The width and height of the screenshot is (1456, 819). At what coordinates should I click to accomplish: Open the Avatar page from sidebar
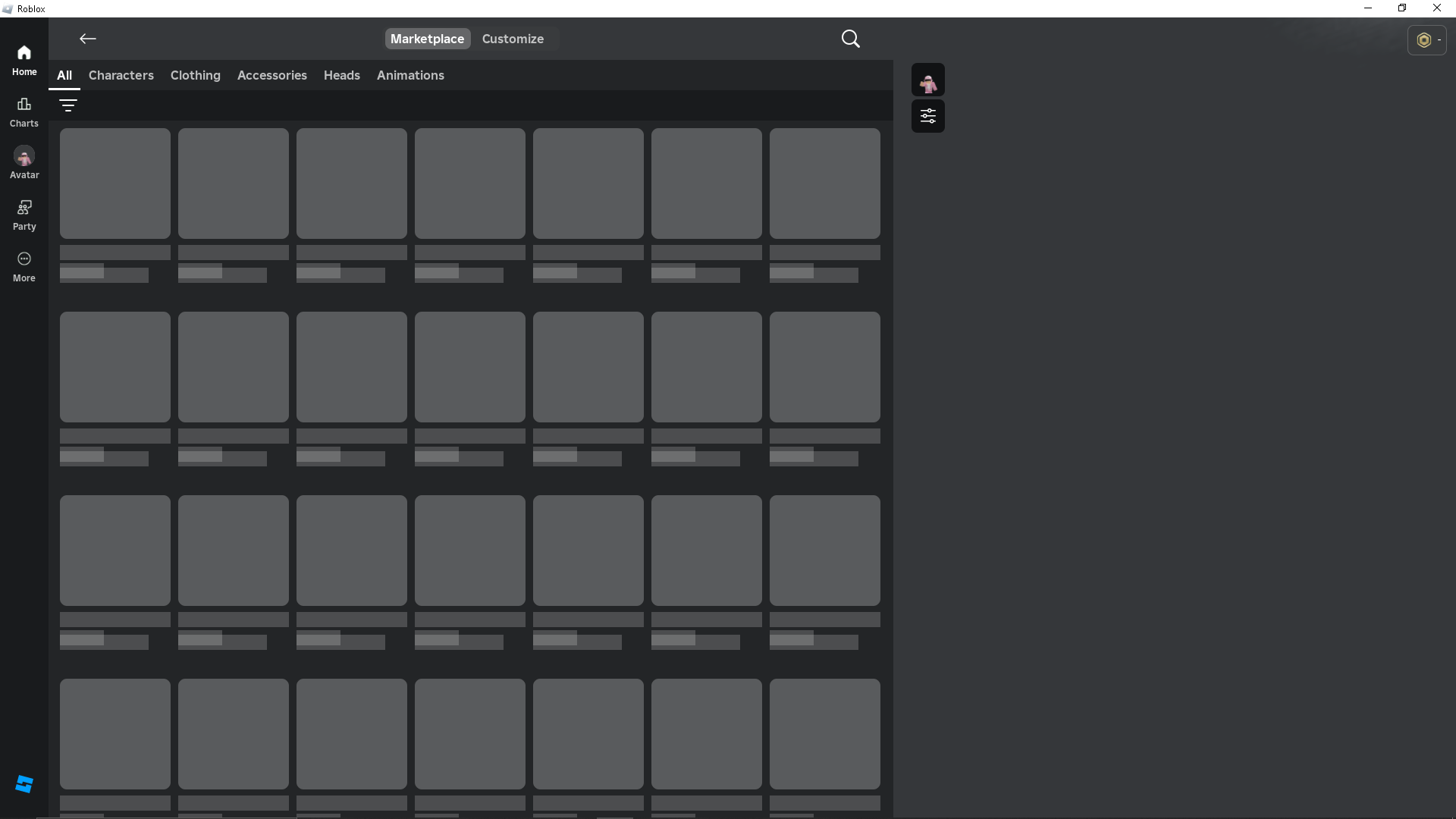coord(24,164)
